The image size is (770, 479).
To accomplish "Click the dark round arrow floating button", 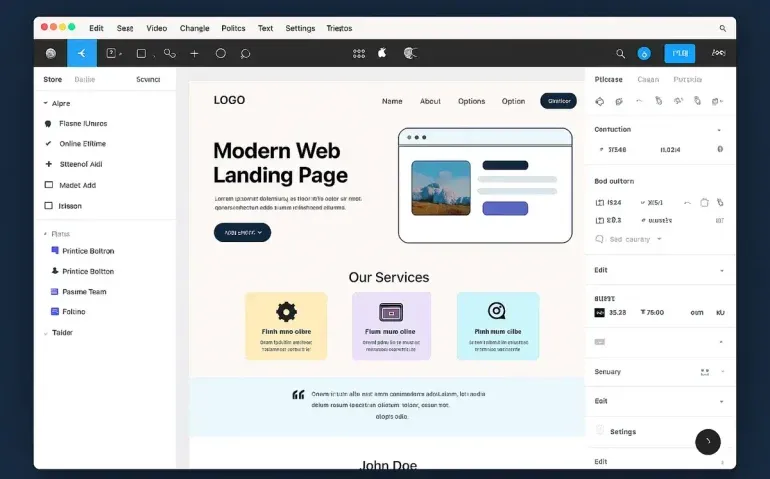I will click(708, 442).
